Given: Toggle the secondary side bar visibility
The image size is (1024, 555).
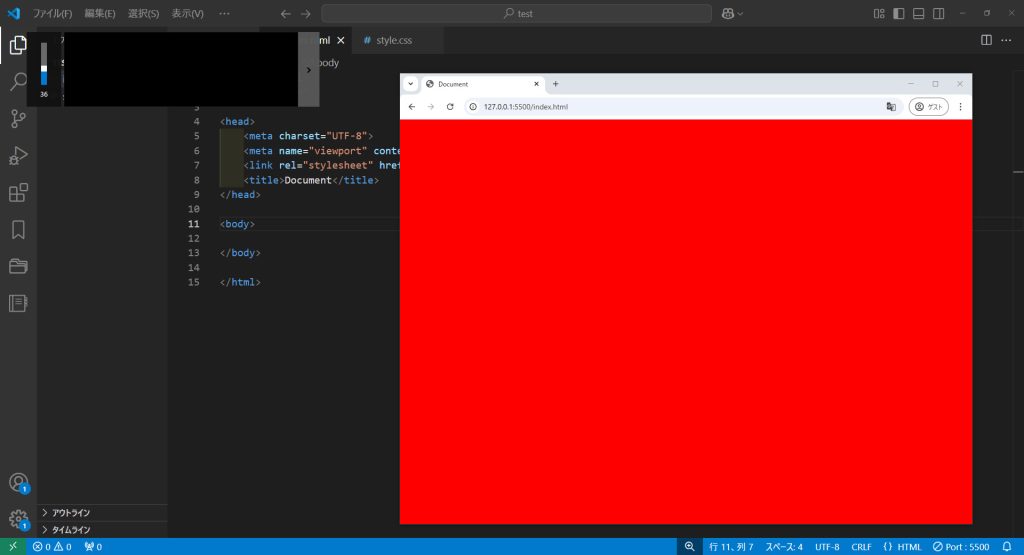Looking at the screenshot, I should click(x=938, y=14).
